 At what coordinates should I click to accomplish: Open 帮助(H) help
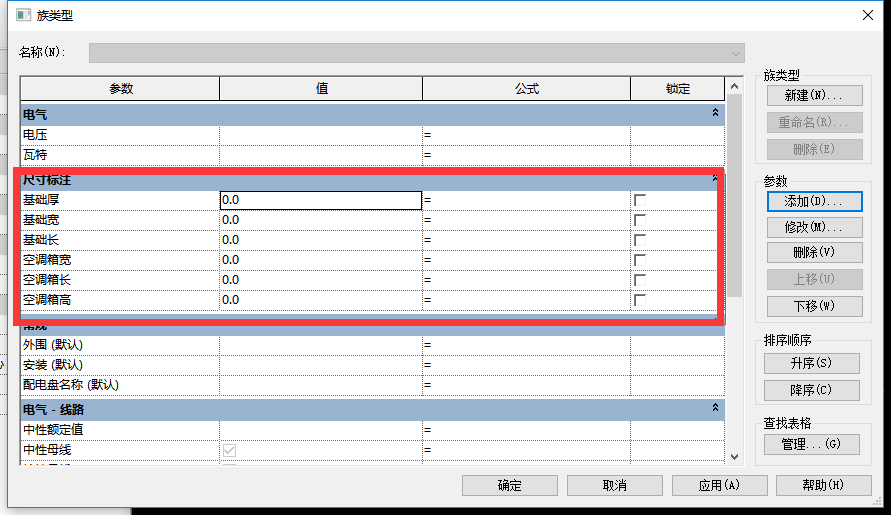[823, 485]
